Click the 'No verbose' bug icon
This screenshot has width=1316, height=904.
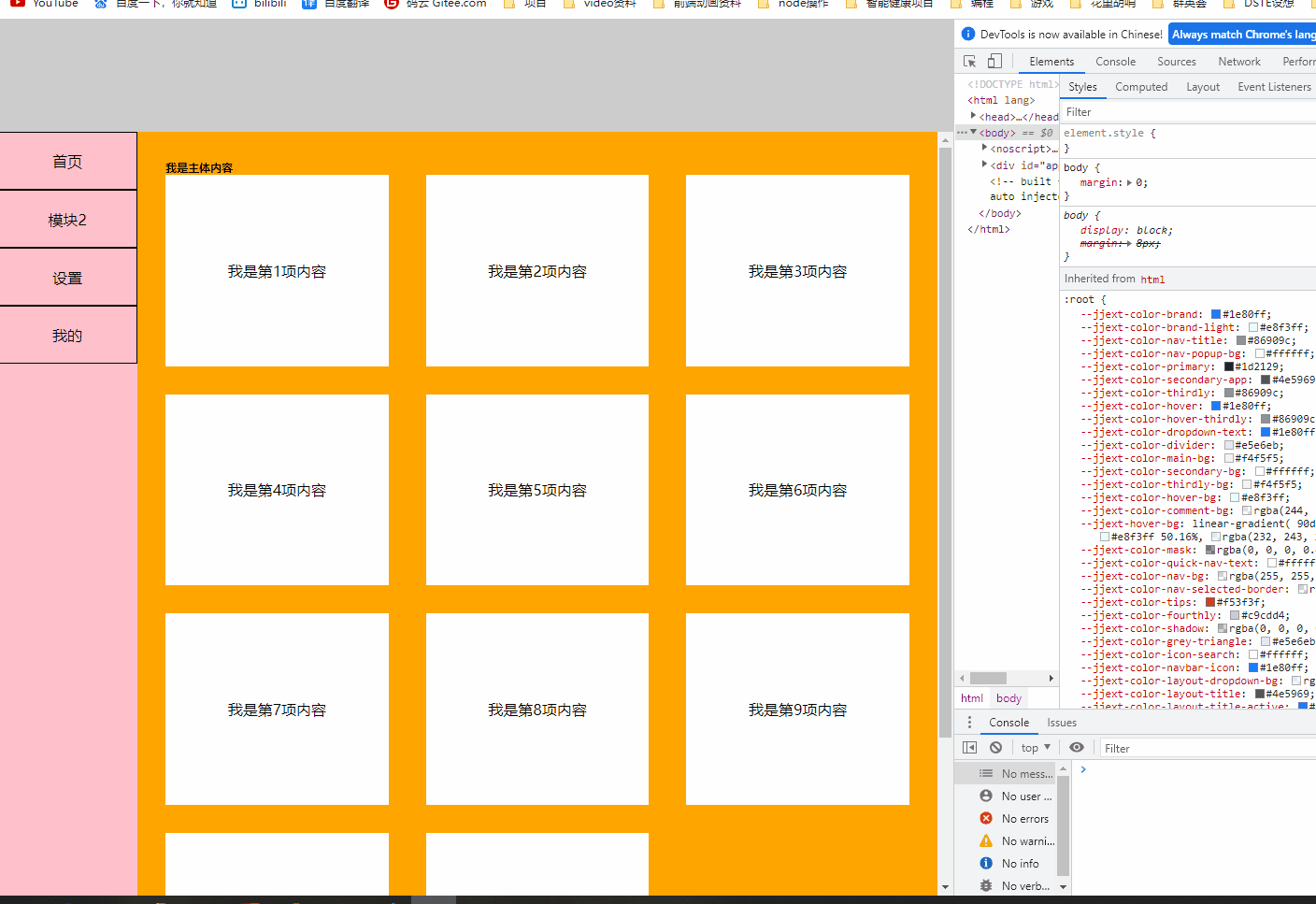pos(986,885)
